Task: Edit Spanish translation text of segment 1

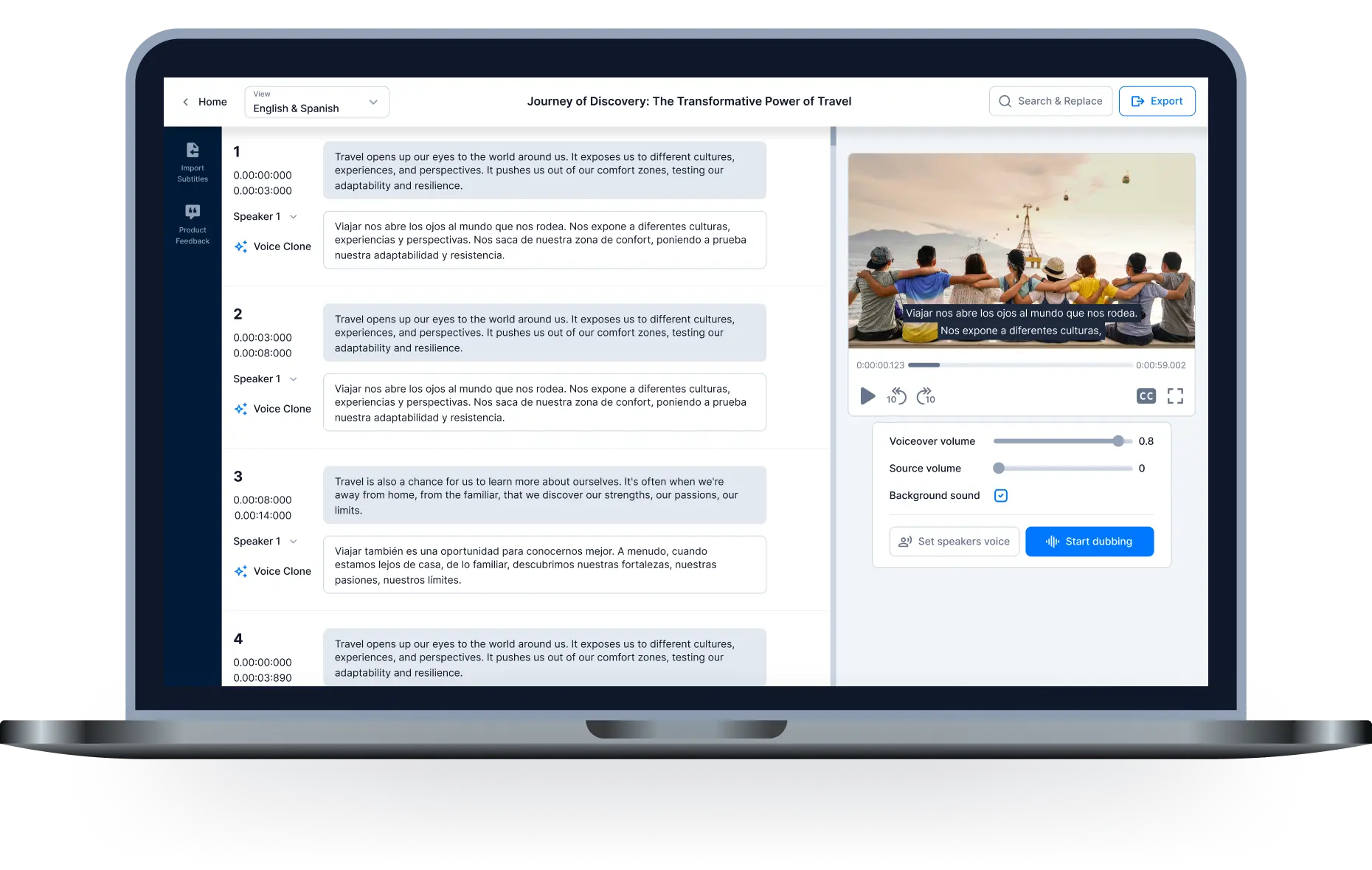Action: coord(544,241)
